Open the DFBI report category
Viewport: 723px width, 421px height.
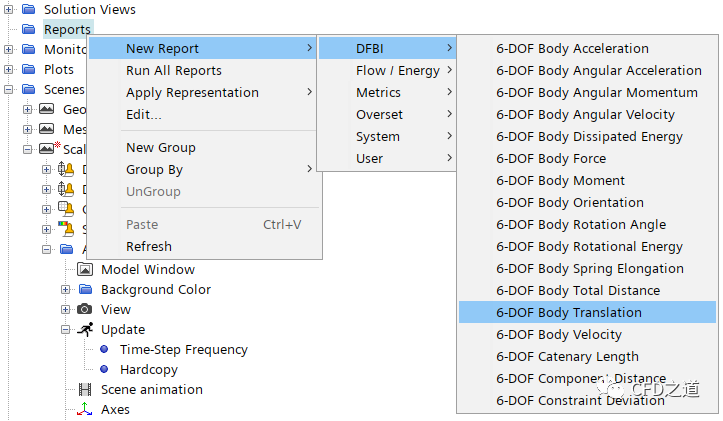pyautogui.click(x=387, y=48)
